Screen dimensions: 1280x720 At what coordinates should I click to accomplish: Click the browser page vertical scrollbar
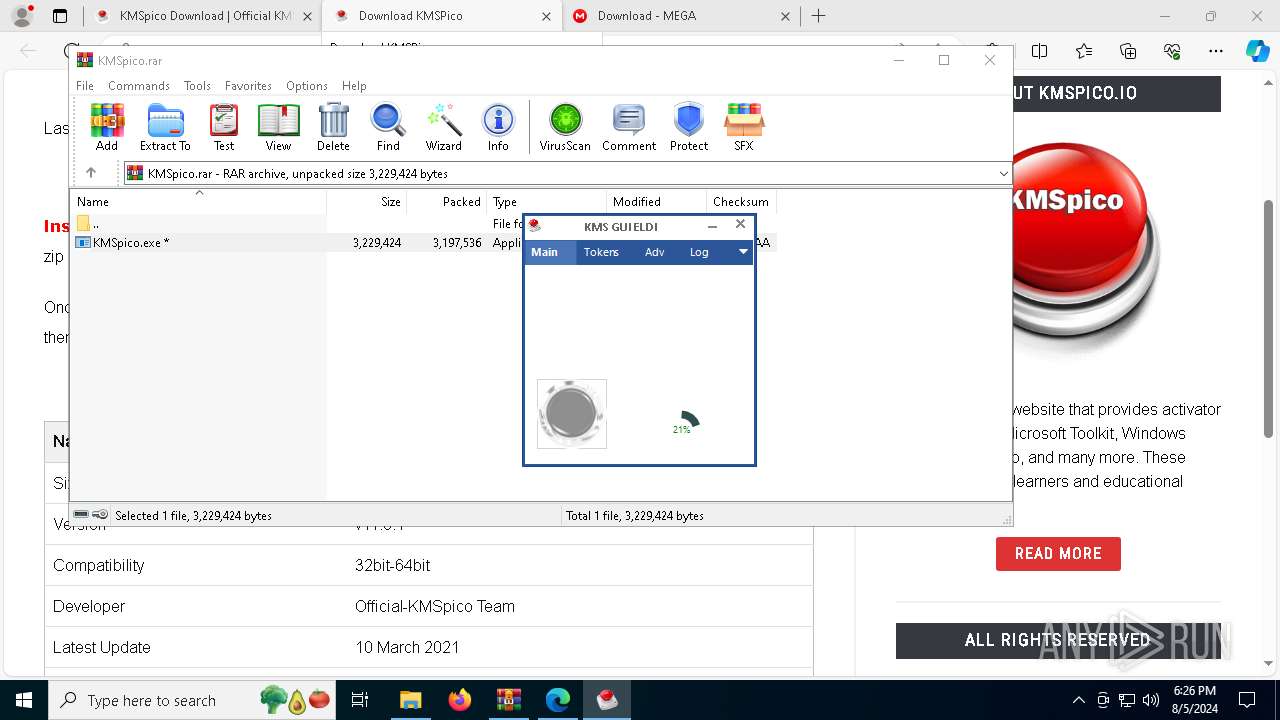[x=1268, y=318]
